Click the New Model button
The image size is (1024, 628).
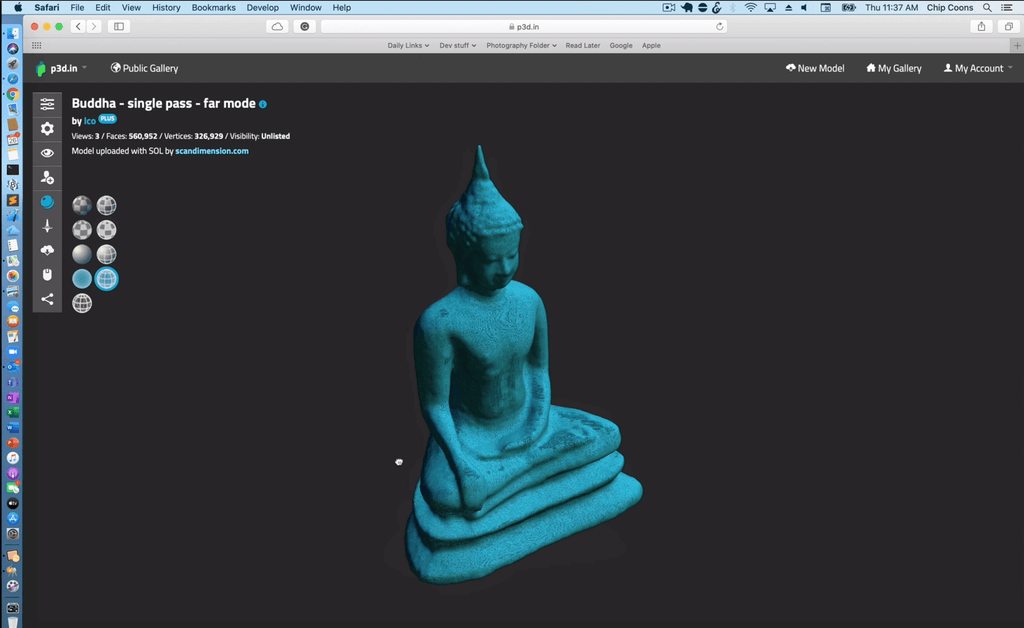[815, 68]
